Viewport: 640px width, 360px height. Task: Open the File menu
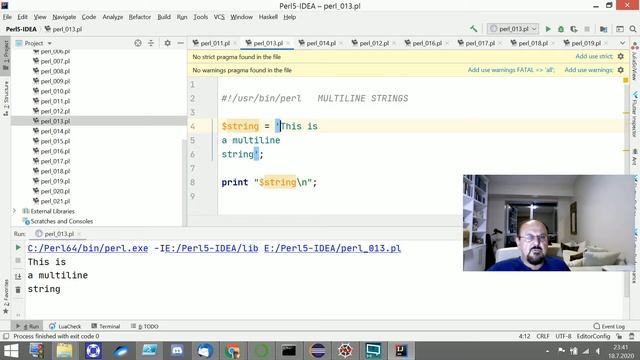(x=7, y=17)
